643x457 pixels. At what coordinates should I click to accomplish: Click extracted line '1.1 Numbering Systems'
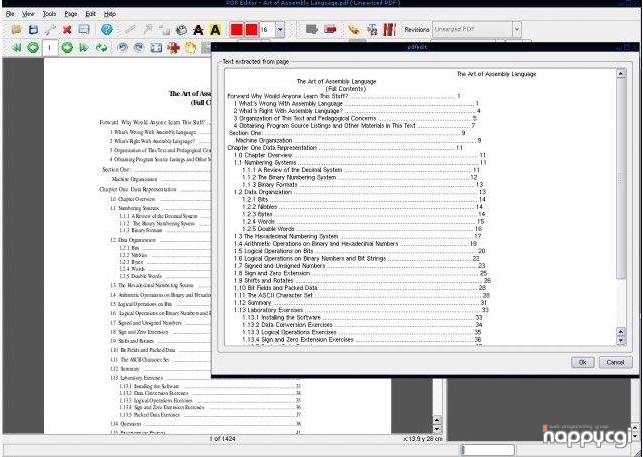(264, 162)
